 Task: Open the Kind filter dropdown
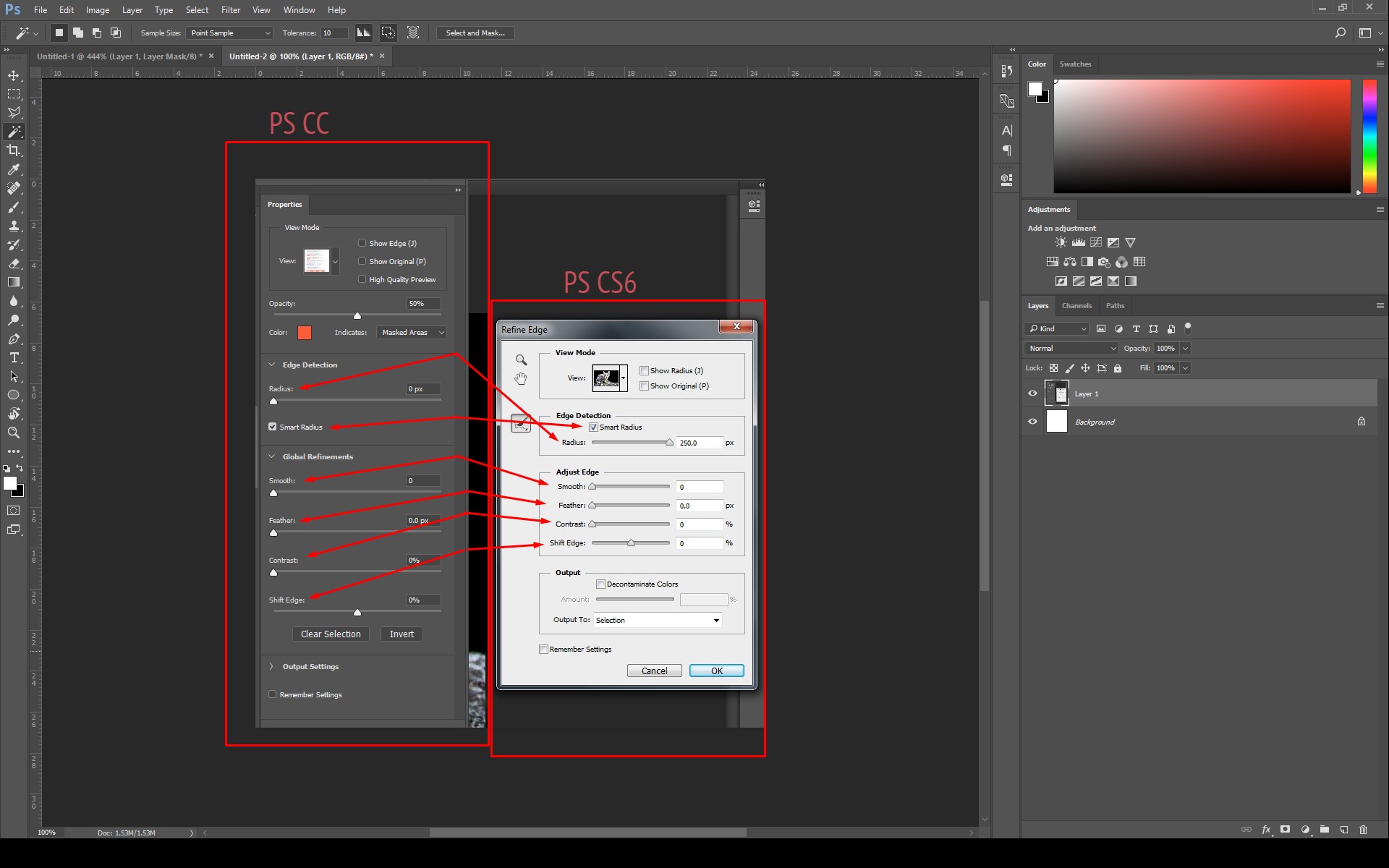(1057, 328)
